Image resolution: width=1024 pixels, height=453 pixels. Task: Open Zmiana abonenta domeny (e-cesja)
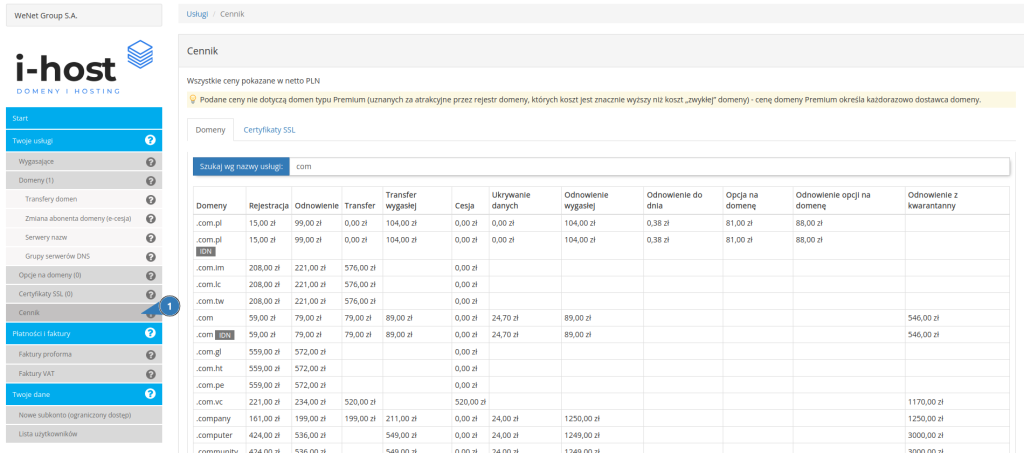click(84, 219)
